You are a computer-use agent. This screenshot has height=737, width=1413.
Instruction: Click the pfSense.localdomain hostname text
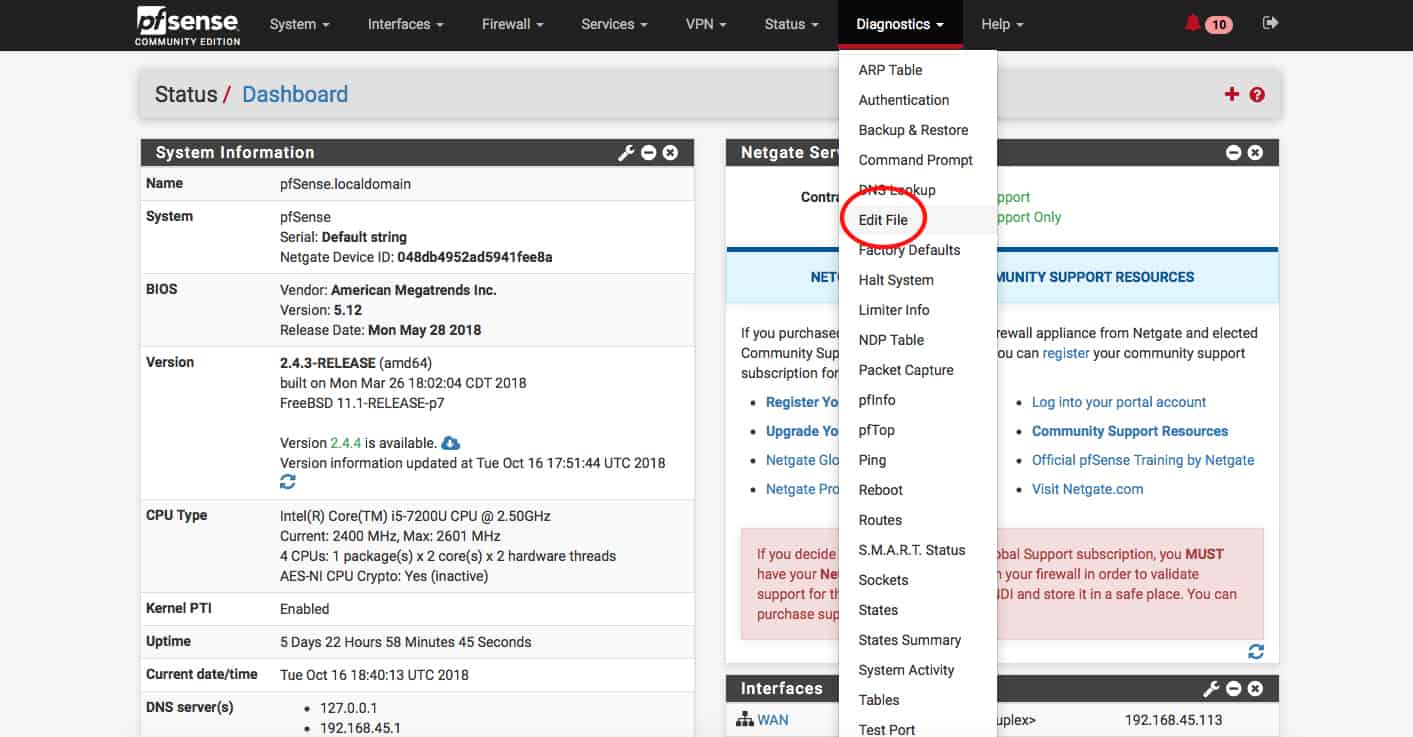(x=345, y=184)
